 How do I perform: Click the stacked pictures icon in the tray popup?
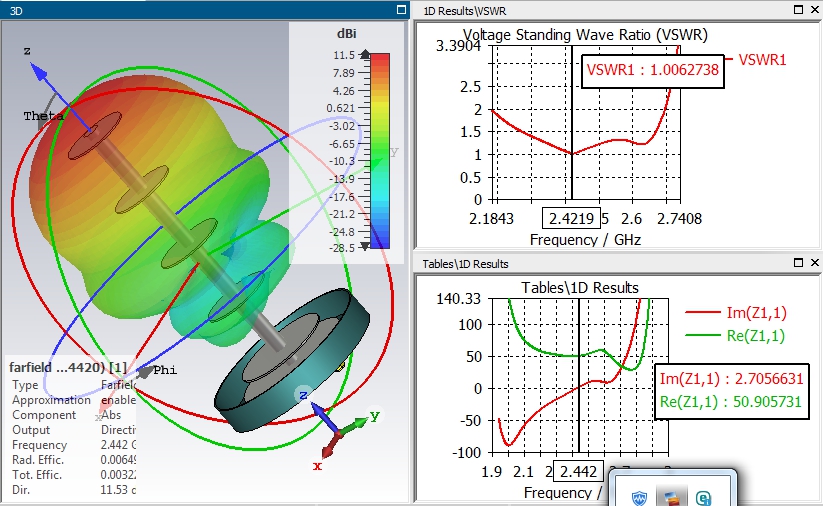[671, 498]
